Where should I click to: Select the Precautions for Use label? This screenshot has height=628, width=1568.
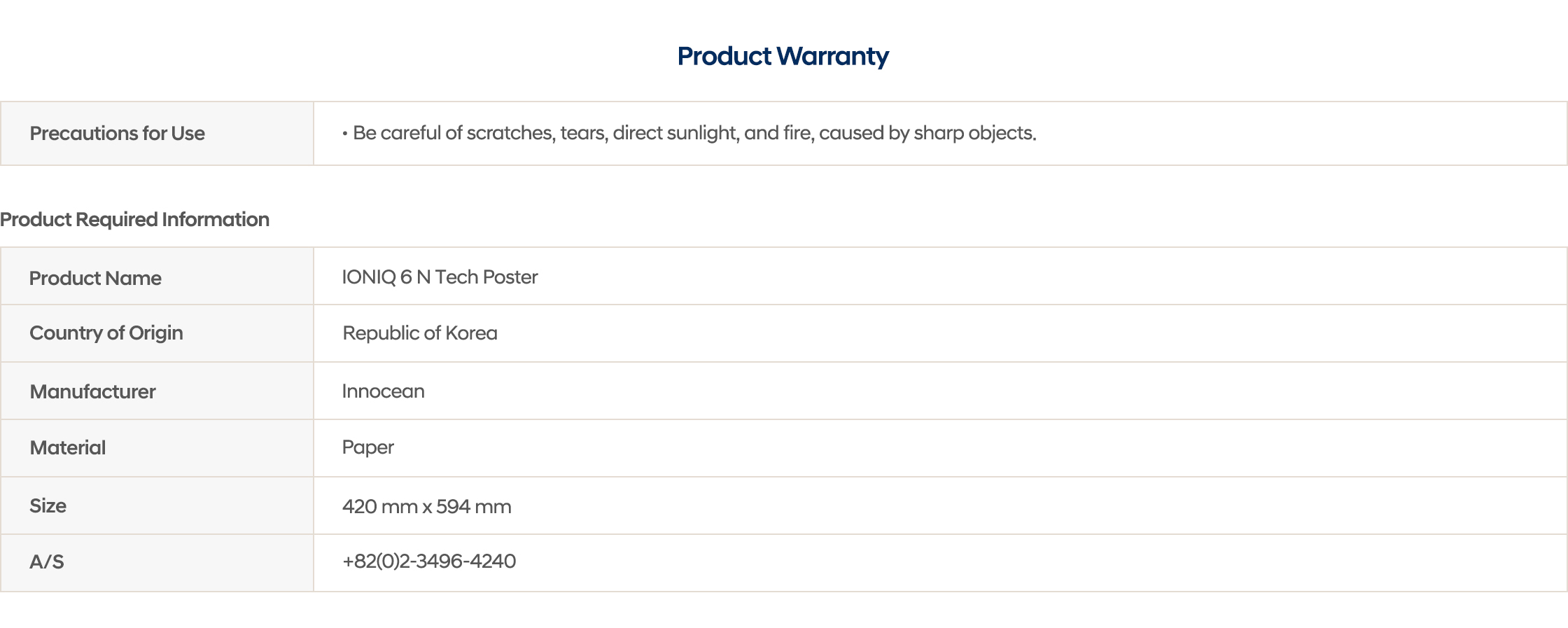(117, 133)
